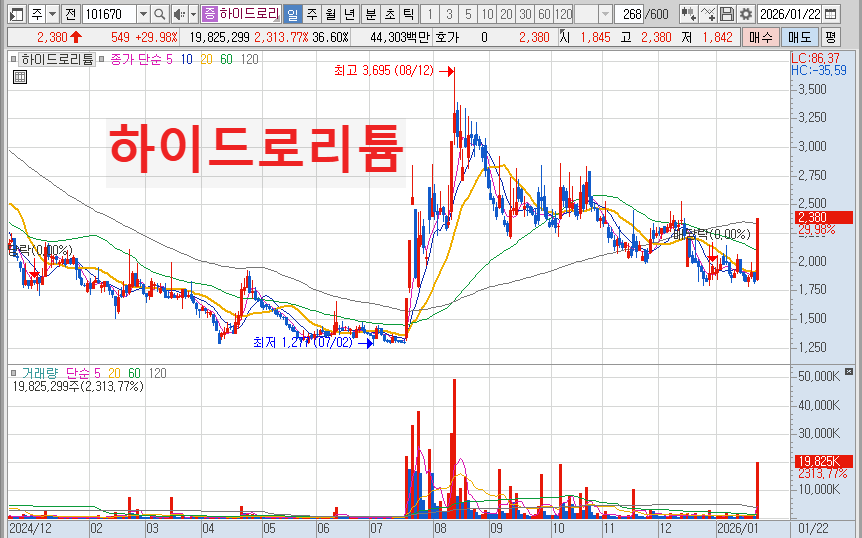Edit the candle count field 268
This screenshot has height=538, width=862.
[x=631, y=14]
